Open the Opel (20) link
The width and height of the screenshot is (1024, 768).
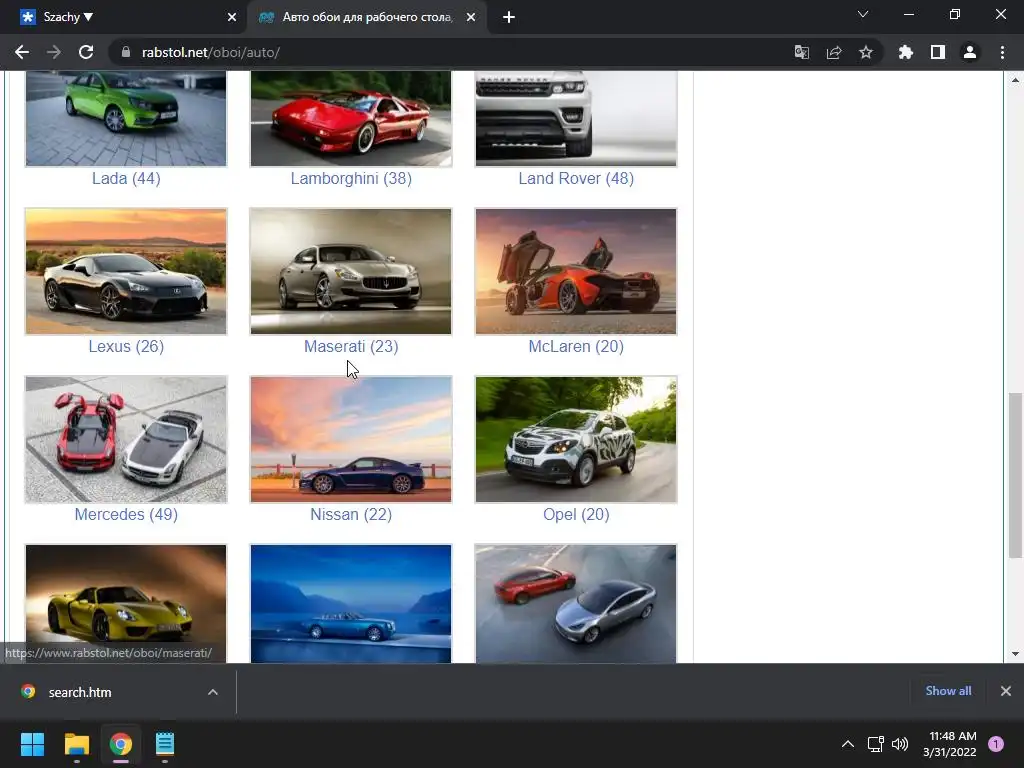pos(576,514)
